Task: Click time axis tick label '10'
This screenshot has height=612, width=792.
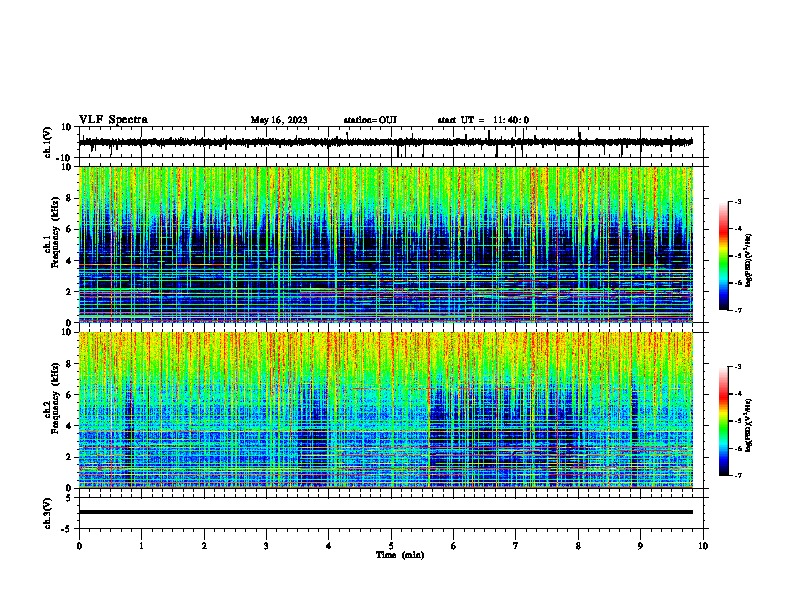Action: pyautogui.click(x=703, y=546)
